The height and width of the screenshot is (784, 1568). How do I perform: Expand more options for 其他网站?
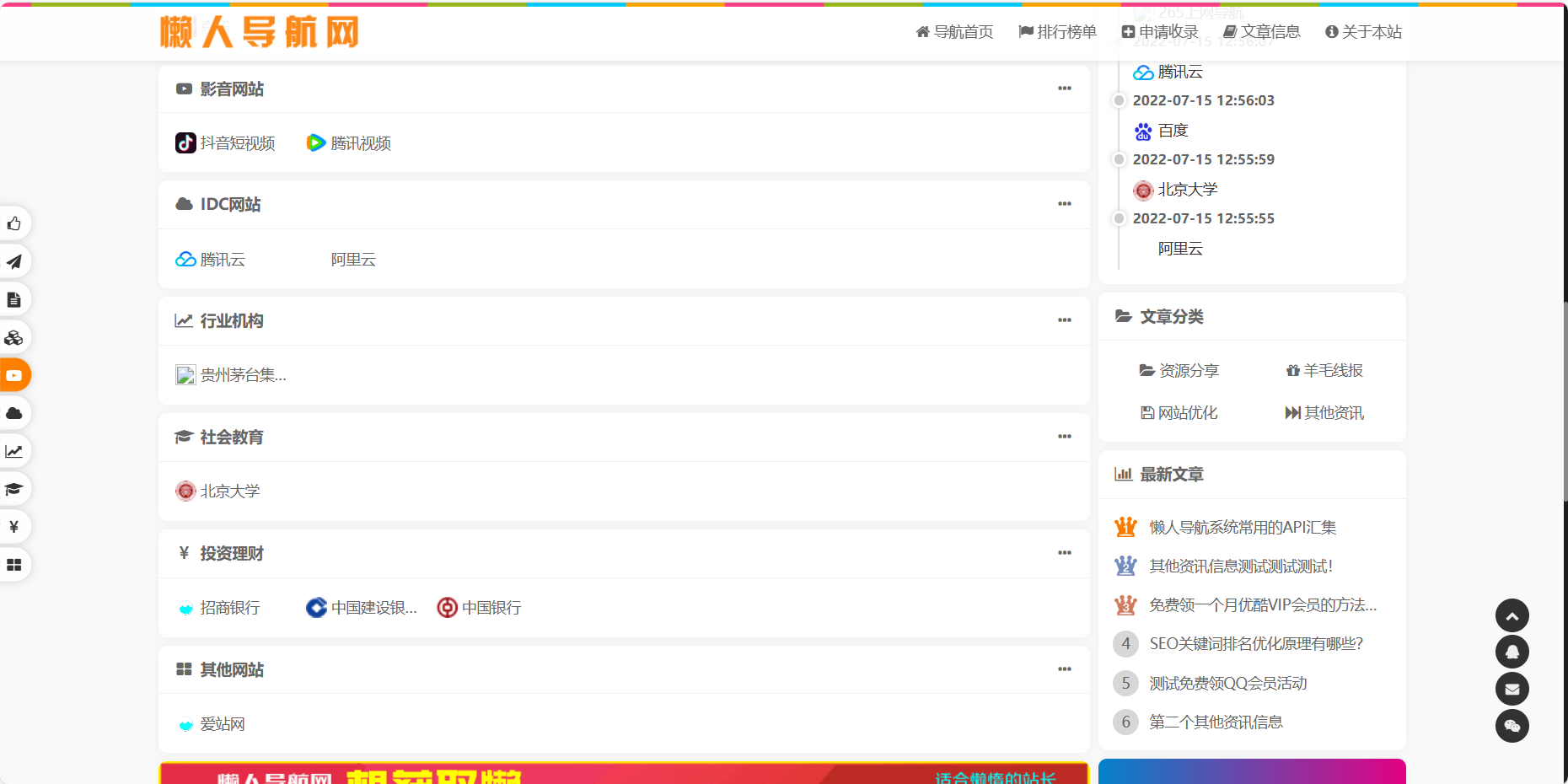(x=1065, y=669)
